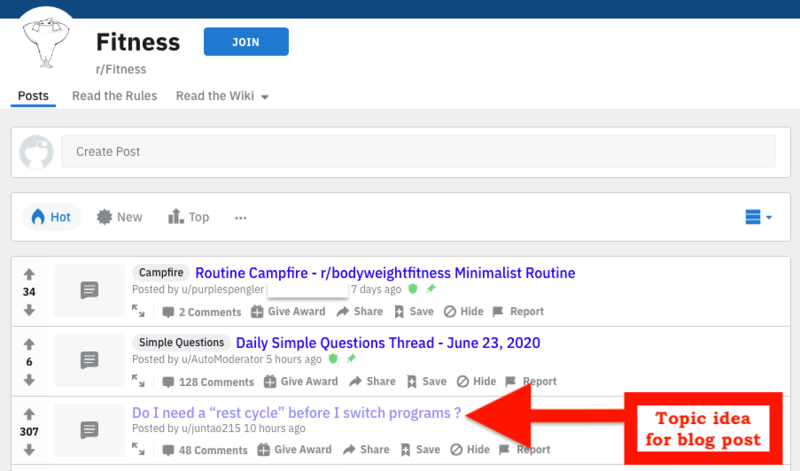
Task: Hide the Daily Simple Questions Thread
Action: tap(476, 381)
